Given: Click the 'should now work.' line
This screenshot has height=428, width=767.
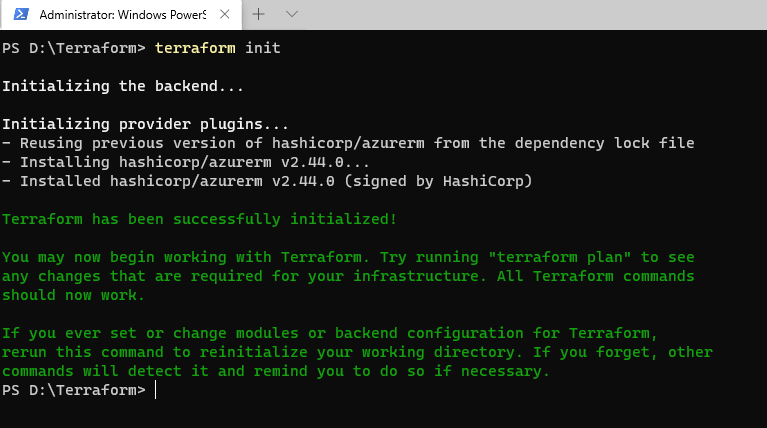Looking at the screenshot, I should 73,295.
